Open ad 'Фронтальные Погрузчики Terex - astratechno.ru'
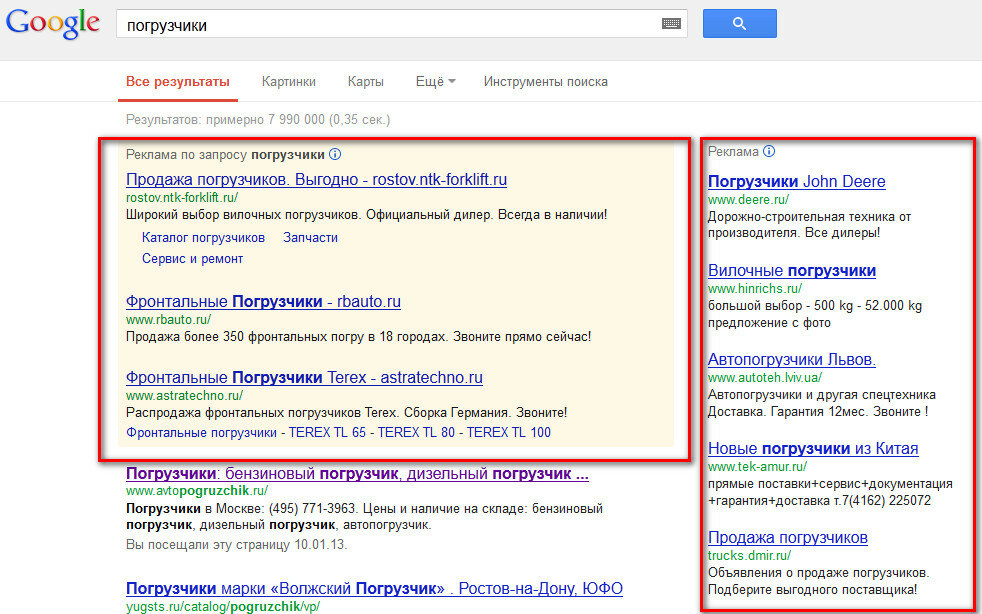 (x=304, y=378)
